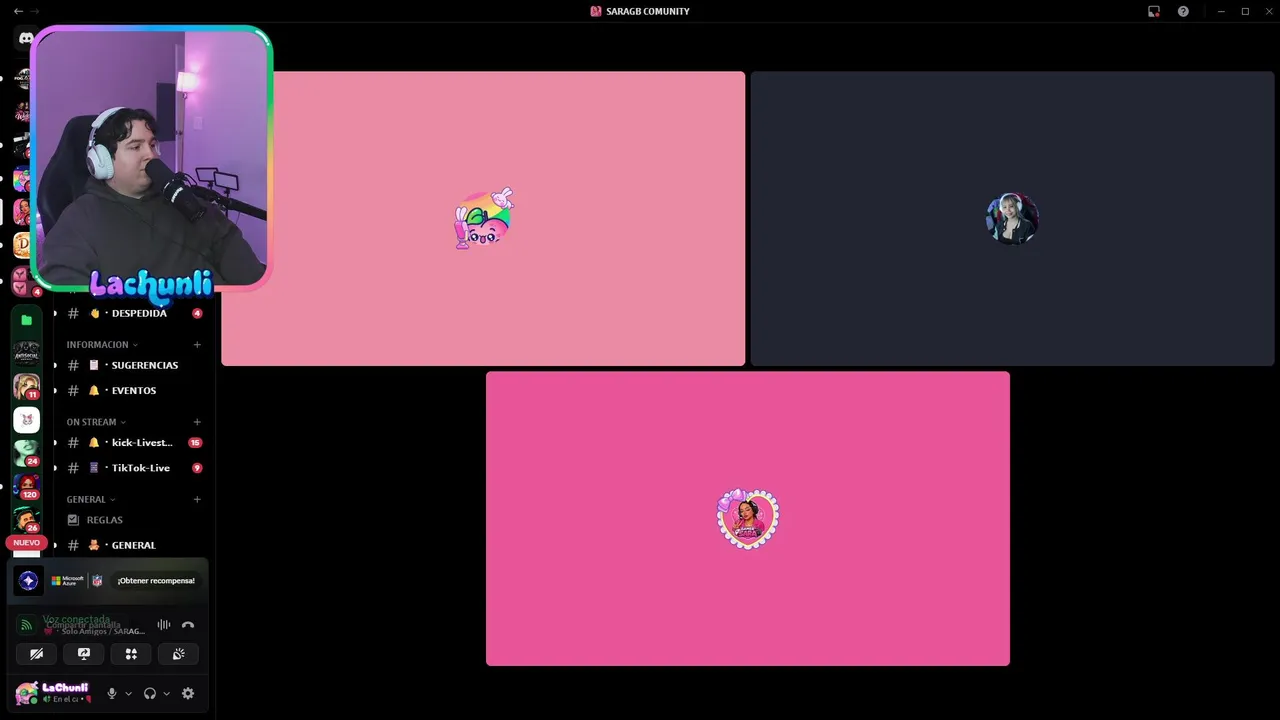1280x720 pixels.
Task: Select the white bunny server icon
Action: (27, 420)
